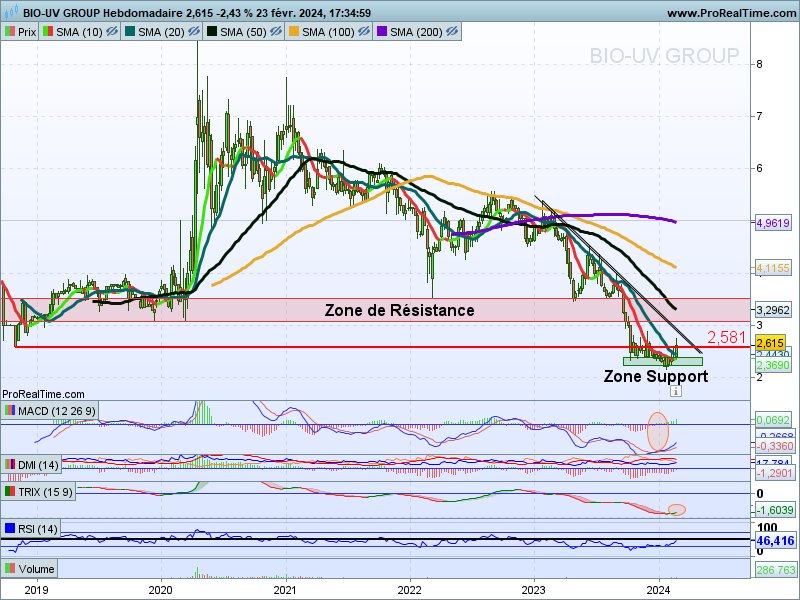Click the 2023 marker on the time axis
The height and width of the screenshot is (600, 800).
tap(534, 590)
